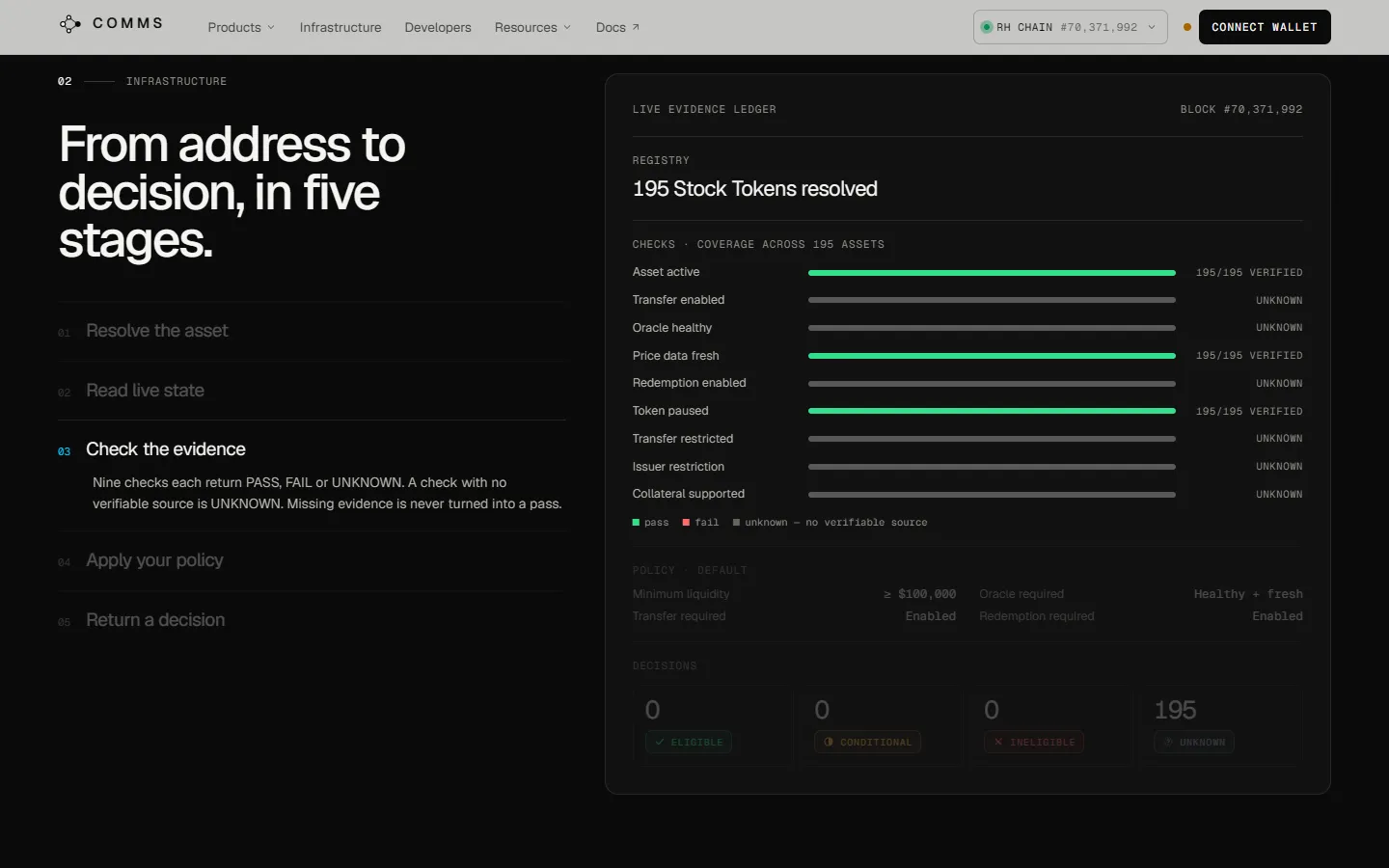Expand the Return a decision stage
1389x868 pixels.
pyautogui.click(x=312, y=620)
